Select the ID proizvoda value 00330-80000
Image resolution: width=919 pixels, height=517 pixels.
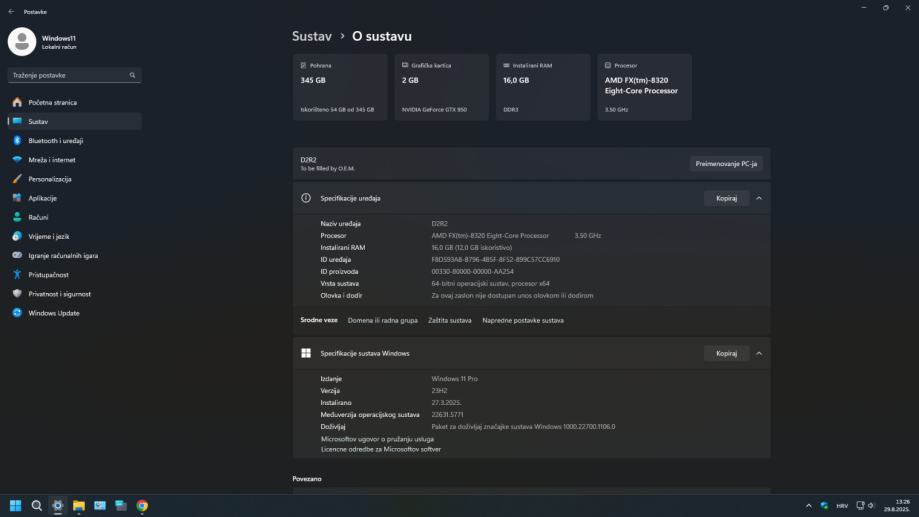click(472, 271)
